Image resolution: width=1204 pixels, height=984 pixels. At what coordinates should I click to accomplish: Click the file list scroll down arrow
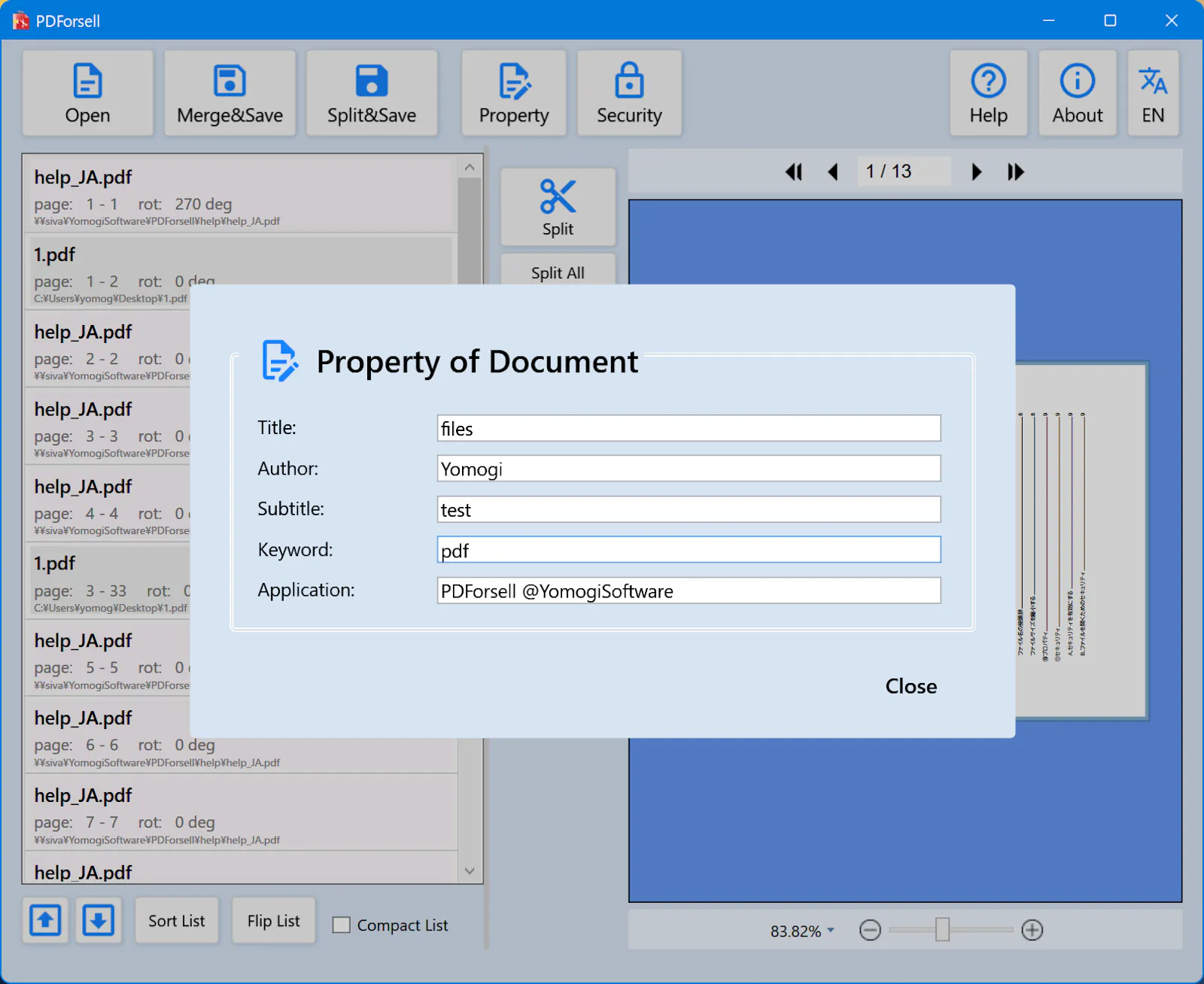pos(470,871)
